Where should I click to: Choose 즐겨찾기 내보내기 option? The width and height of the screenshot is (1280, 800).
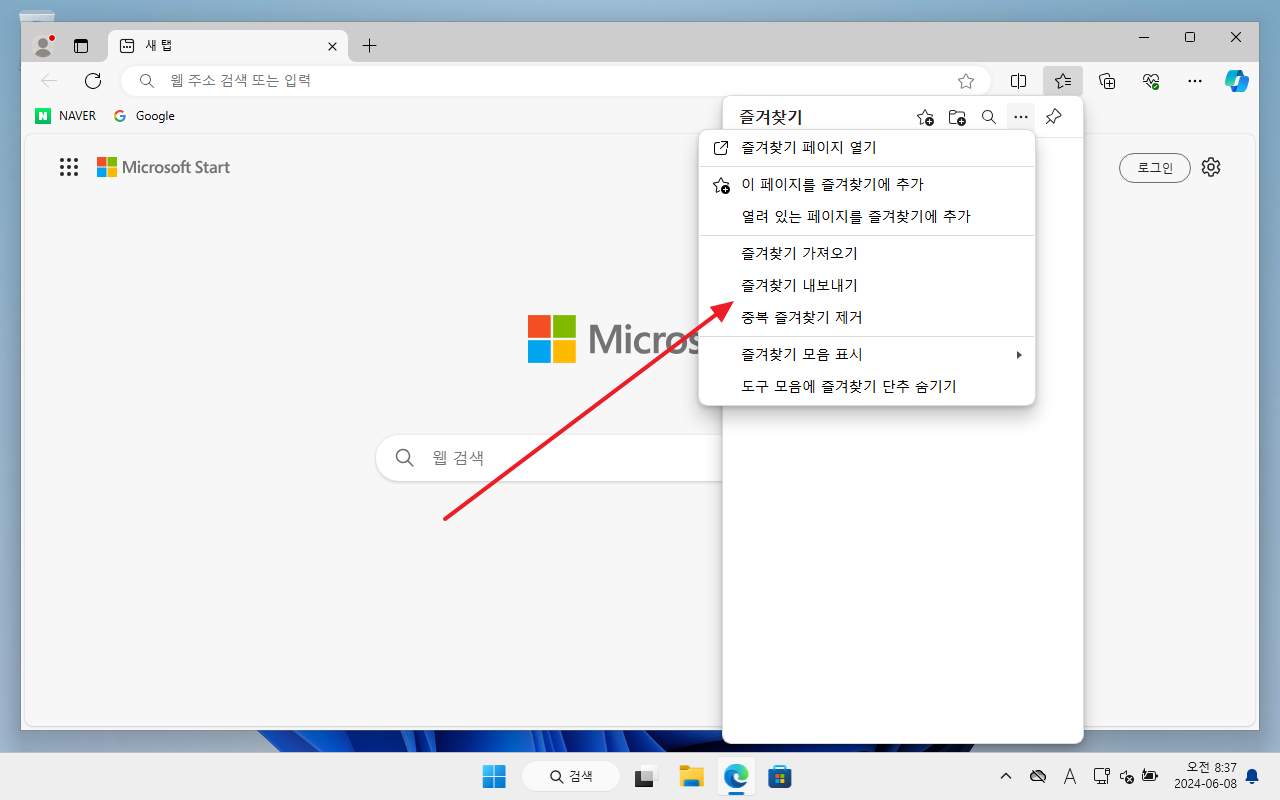pos(867,286)
